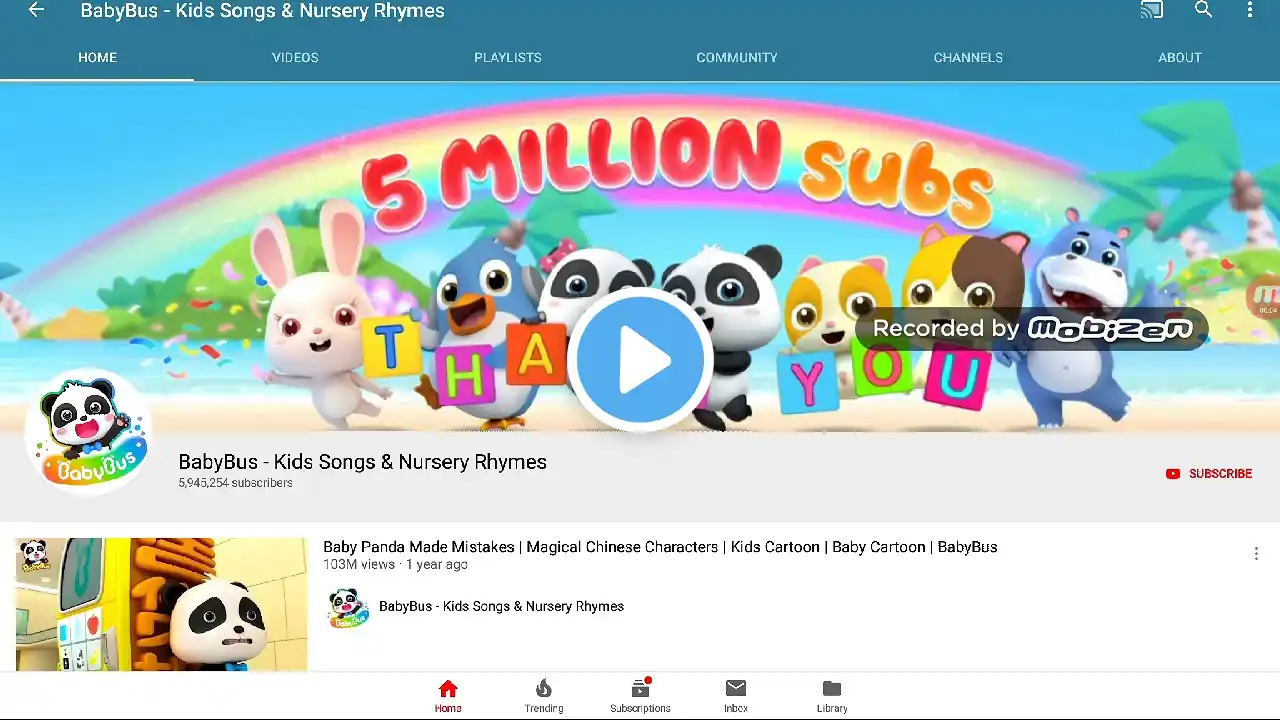Open video options three-dot menu
This screenshot has width=1280, height=720.
tap(1256, 554)
